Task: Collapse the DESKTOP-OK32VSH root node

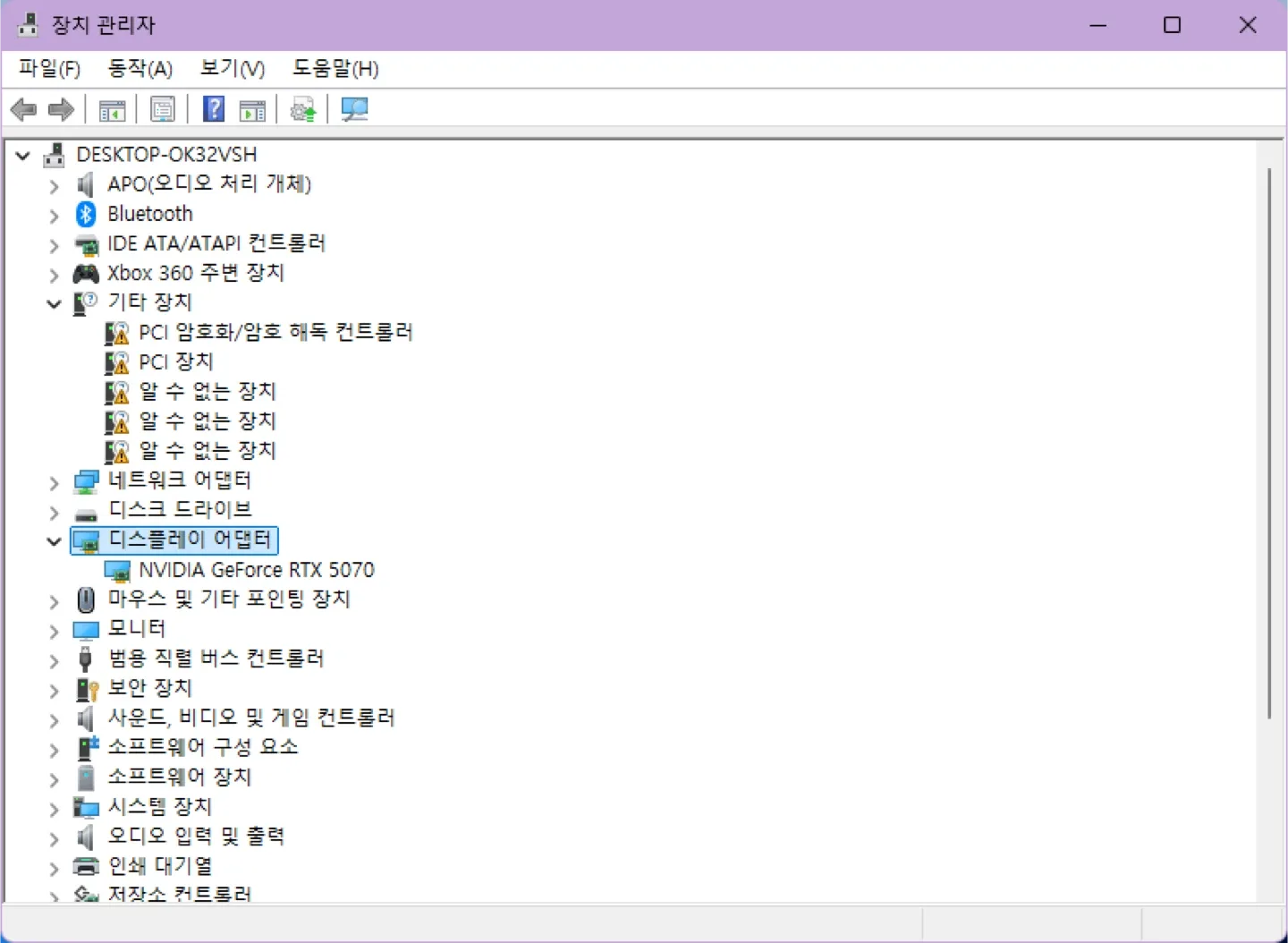Action: 23,156
